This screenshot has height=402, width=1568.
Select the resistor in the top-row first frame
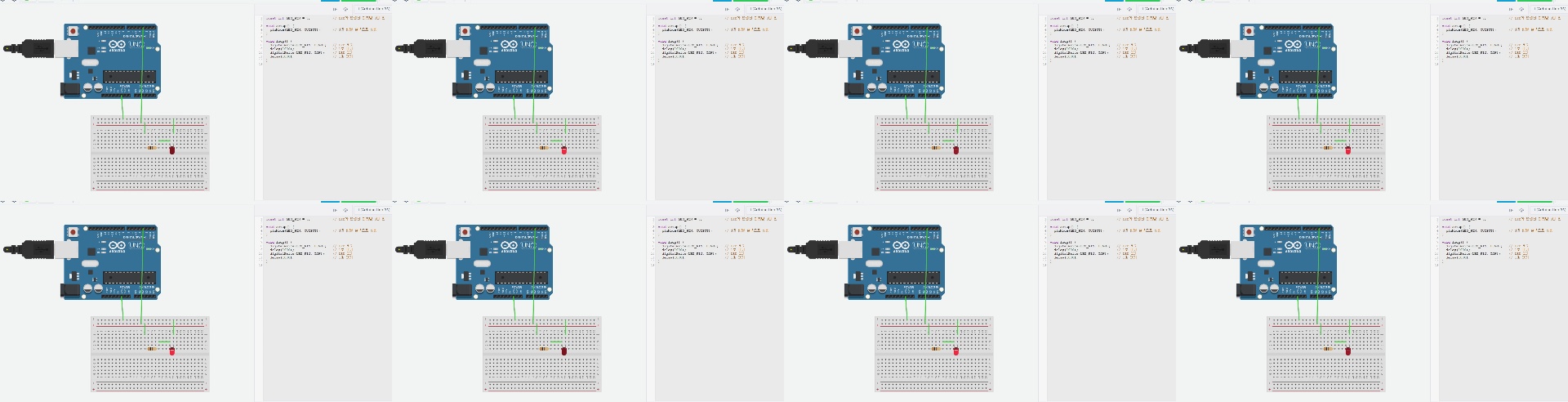click(153, 148)
